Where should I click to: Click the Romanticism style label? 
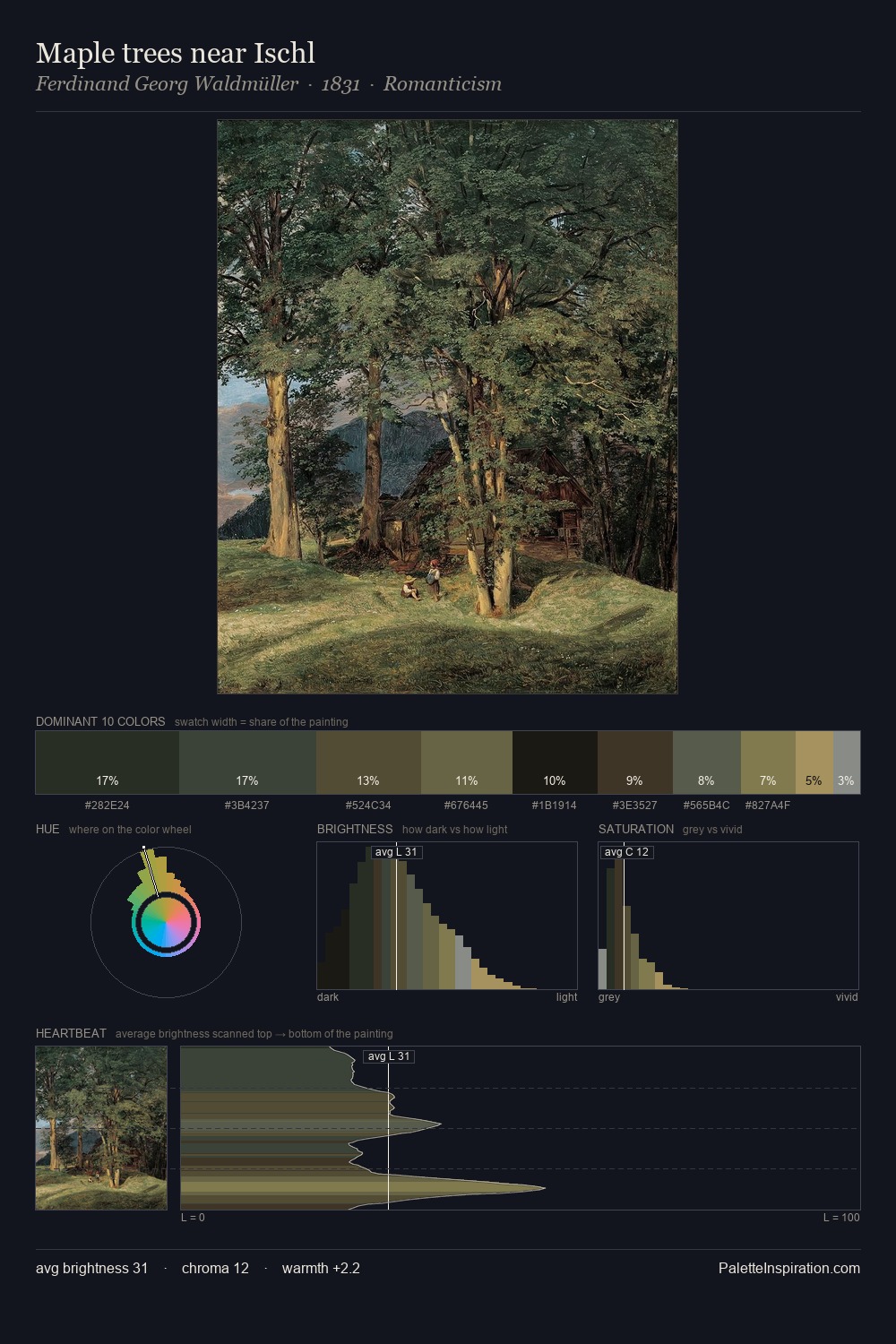click(443, 84)
